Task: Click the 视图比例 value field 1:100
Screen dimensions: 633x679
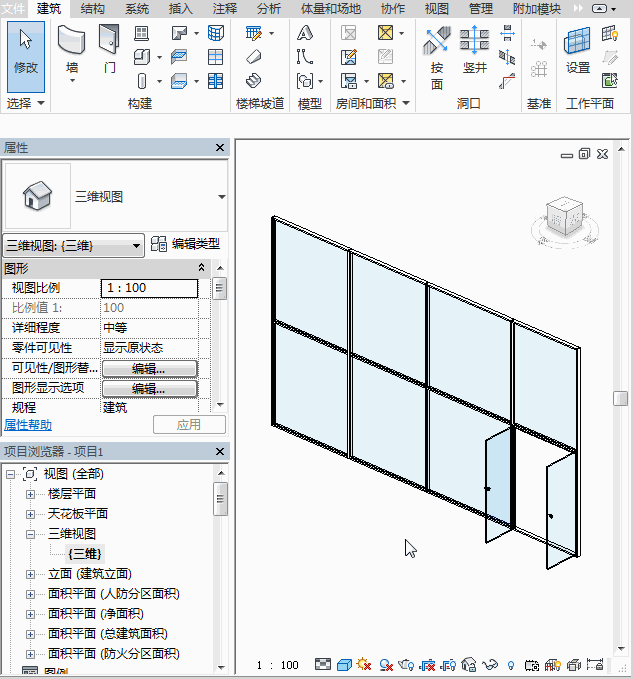Action: tap(149, 288)
